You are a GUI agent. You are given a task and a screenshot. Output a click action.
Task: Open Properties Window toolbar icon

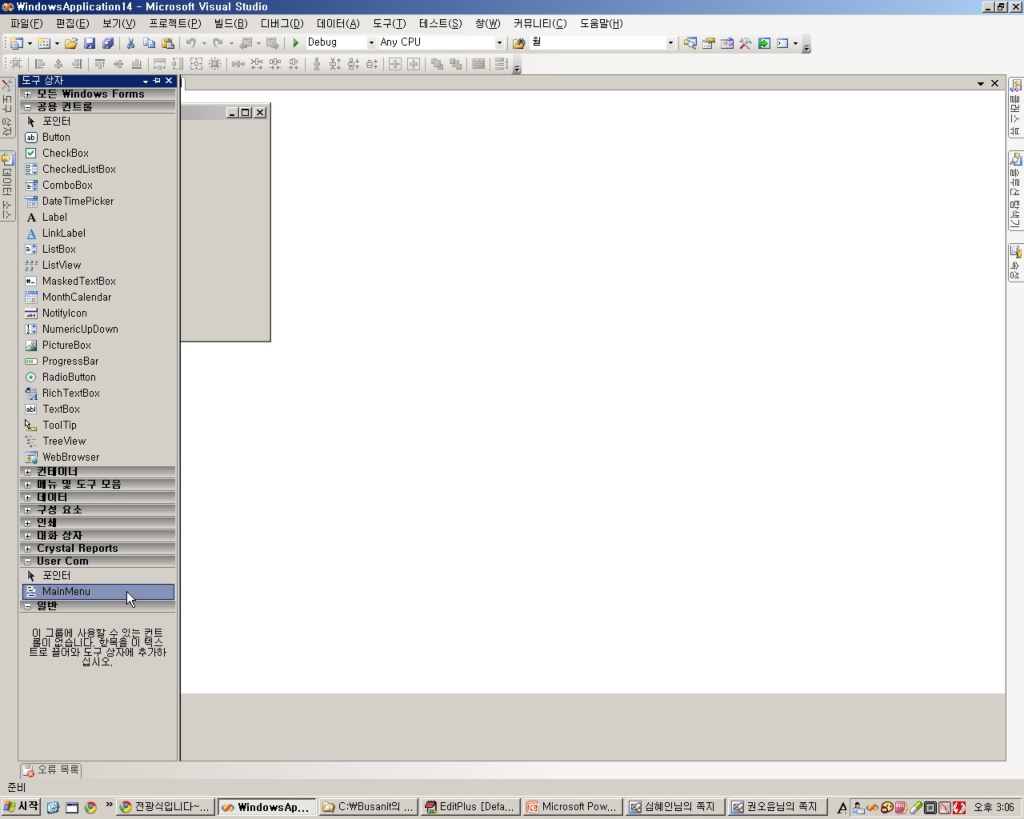709,43
